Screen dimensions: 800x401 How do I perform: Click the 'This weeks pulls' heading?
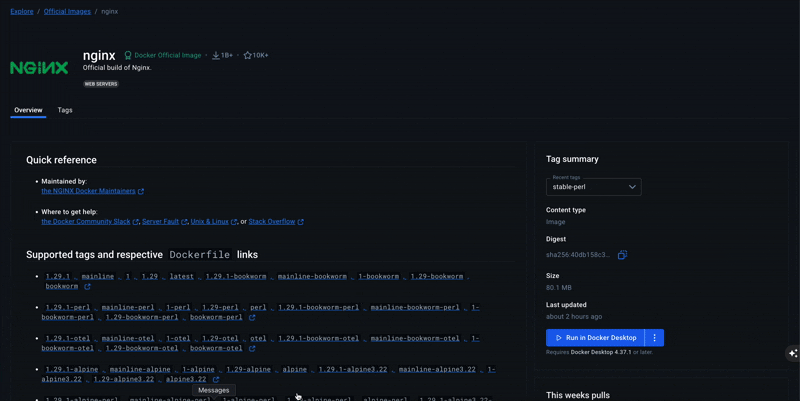[x=578, y=395]
